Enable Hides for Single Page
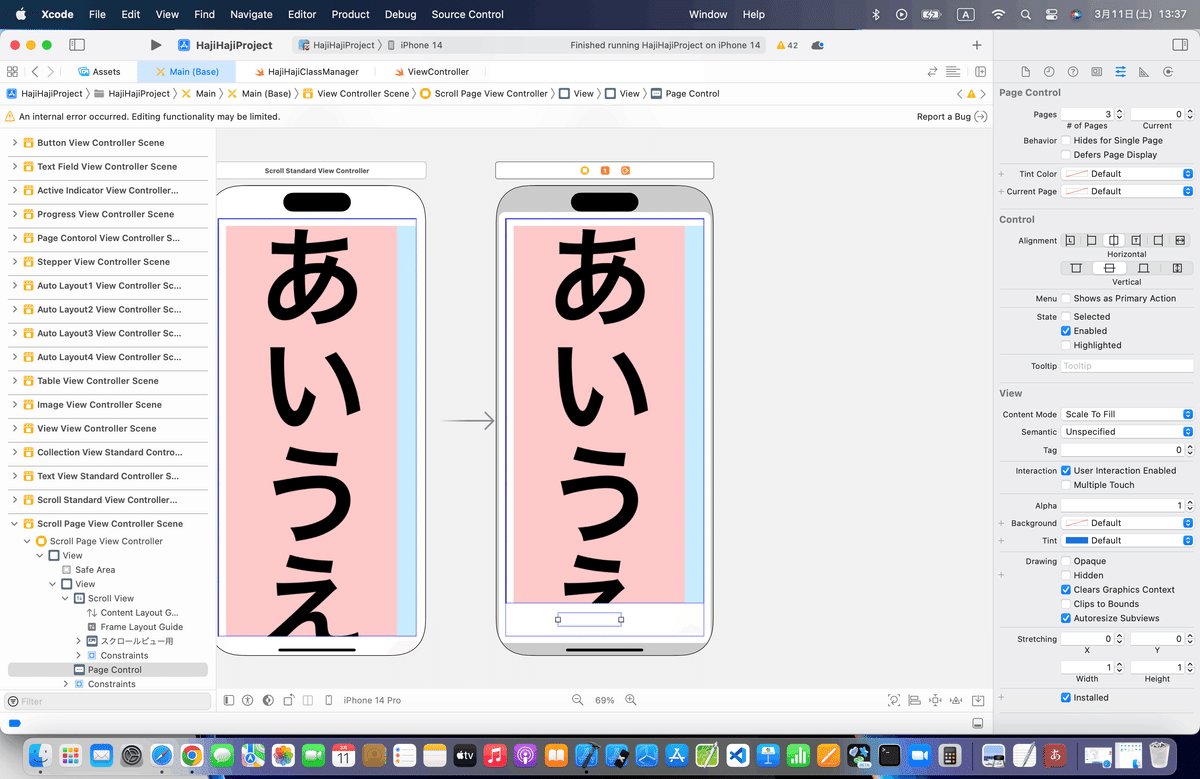The height and width of the screenshot is (779, 1200). coord(1066,140)
